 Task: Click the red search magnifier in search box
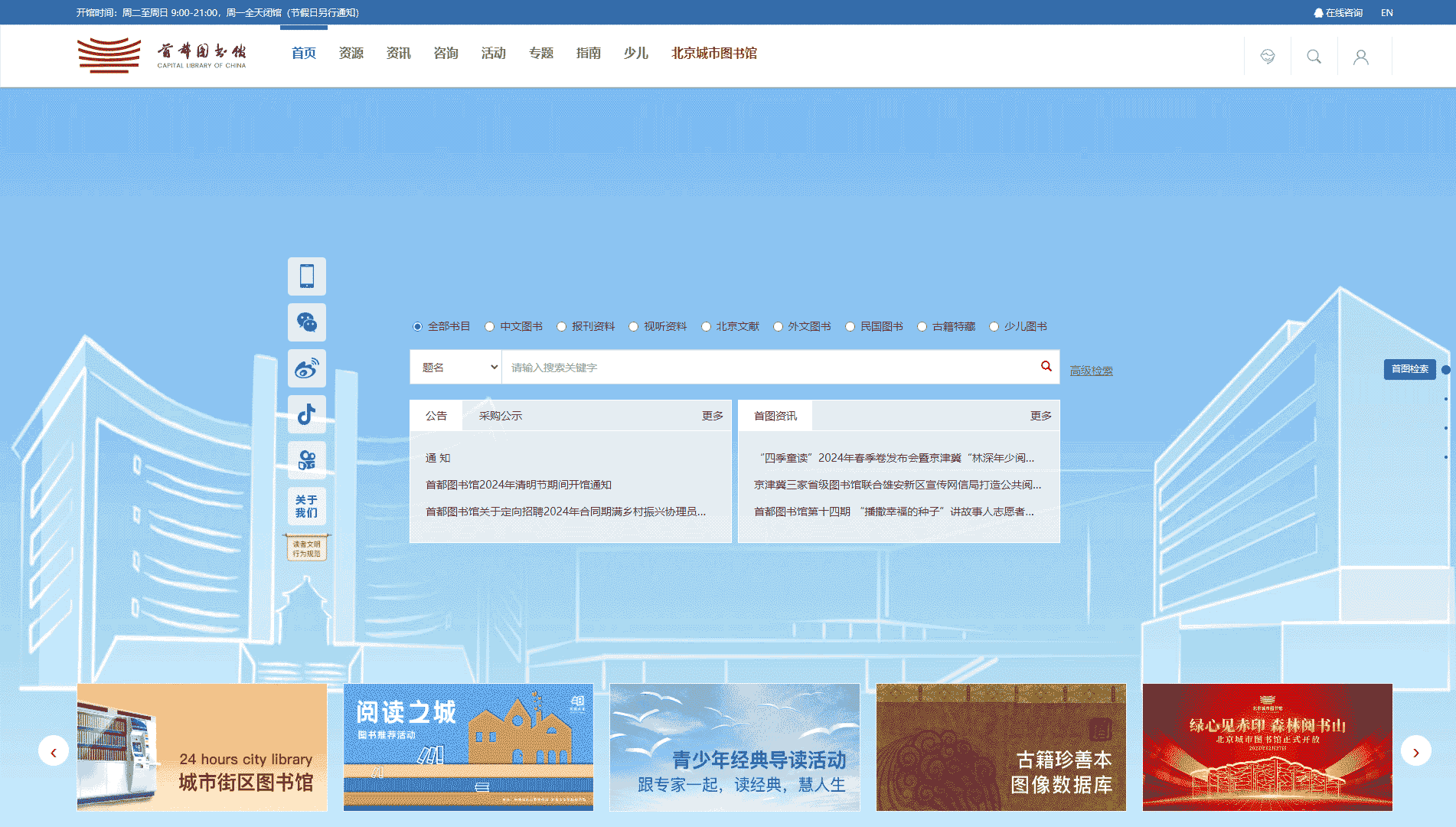(1046, 367)
